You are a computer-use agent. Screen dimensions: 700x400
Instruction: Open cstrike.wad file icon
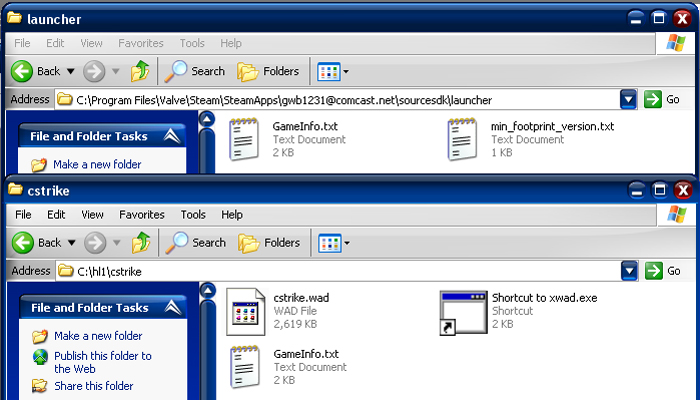(x=244, y=311)
